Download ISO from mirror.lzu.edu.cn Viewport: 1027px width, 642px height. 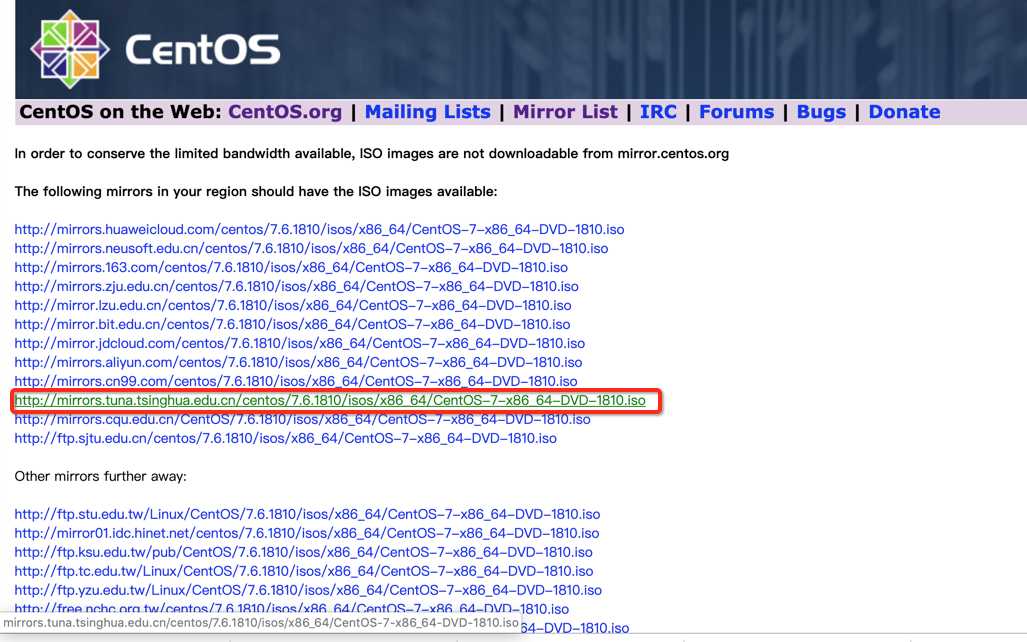pyautogui.click(x=293, y=305)
